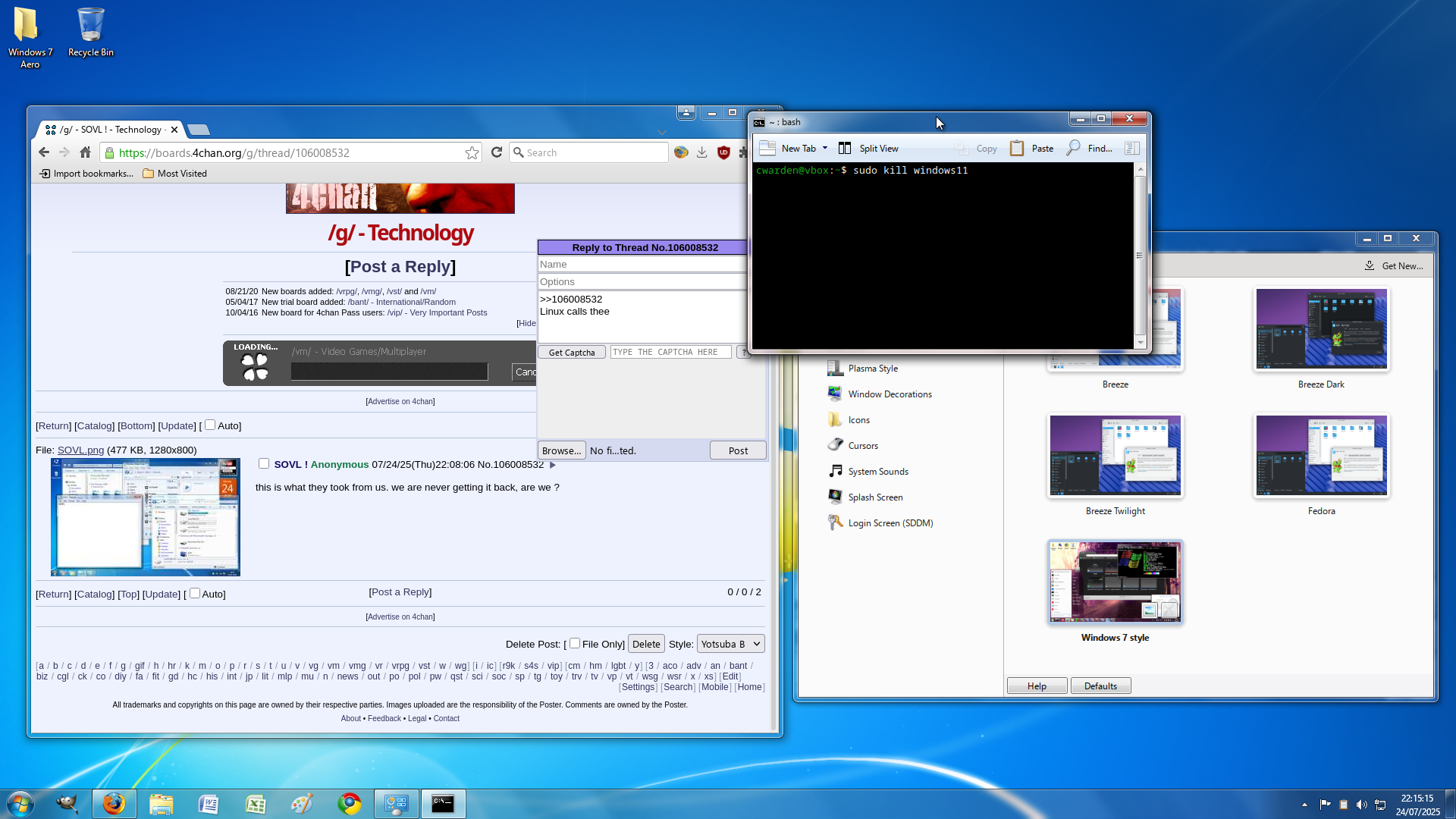Click the terminal vertical scrollbar

(x=1140, y=256)
